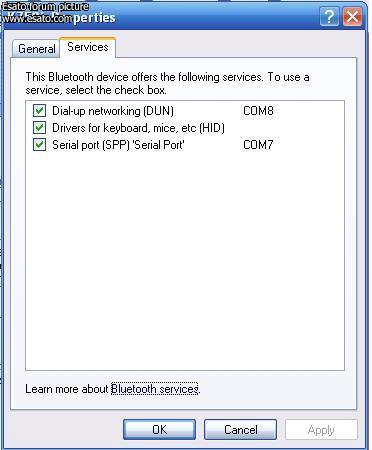
Task: Click the Properties title bar text
Action: (x=94, y=17)
